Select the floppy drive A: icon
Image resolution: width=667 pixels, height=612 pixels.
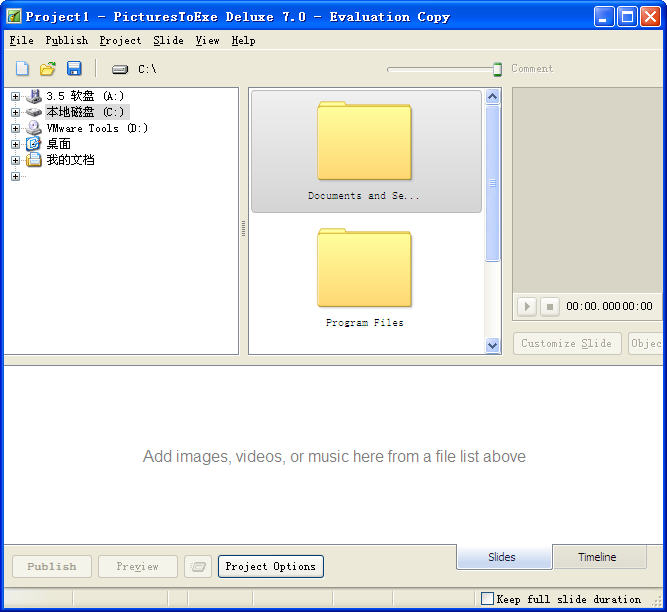click(34, 96)
